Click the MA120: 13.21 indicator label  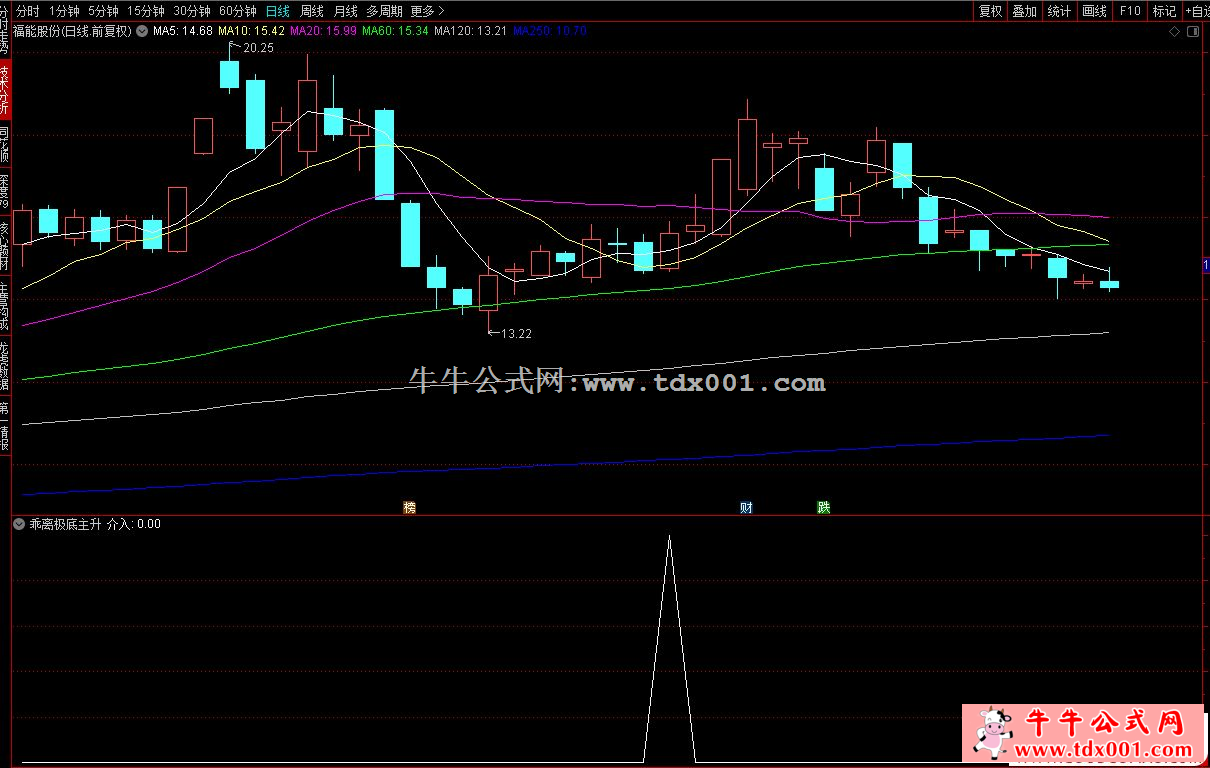click(x=471, y=31)
